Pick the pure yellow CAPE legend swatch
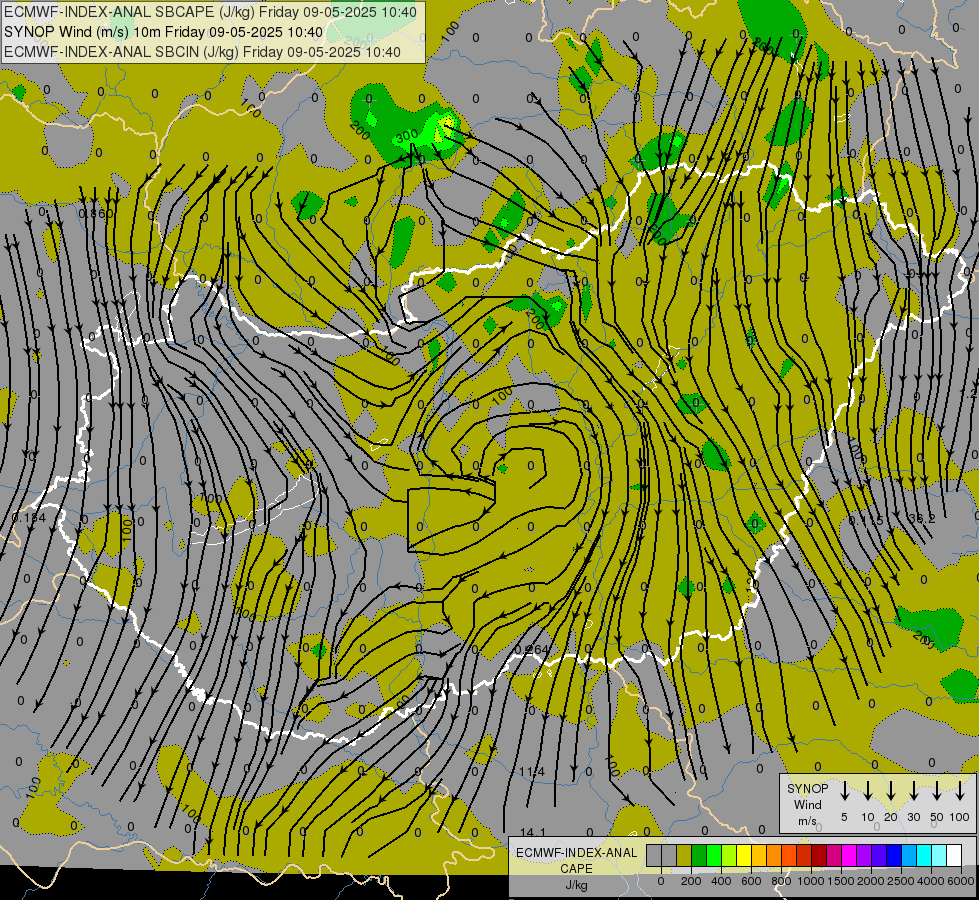979x900 pixels. 744,855
